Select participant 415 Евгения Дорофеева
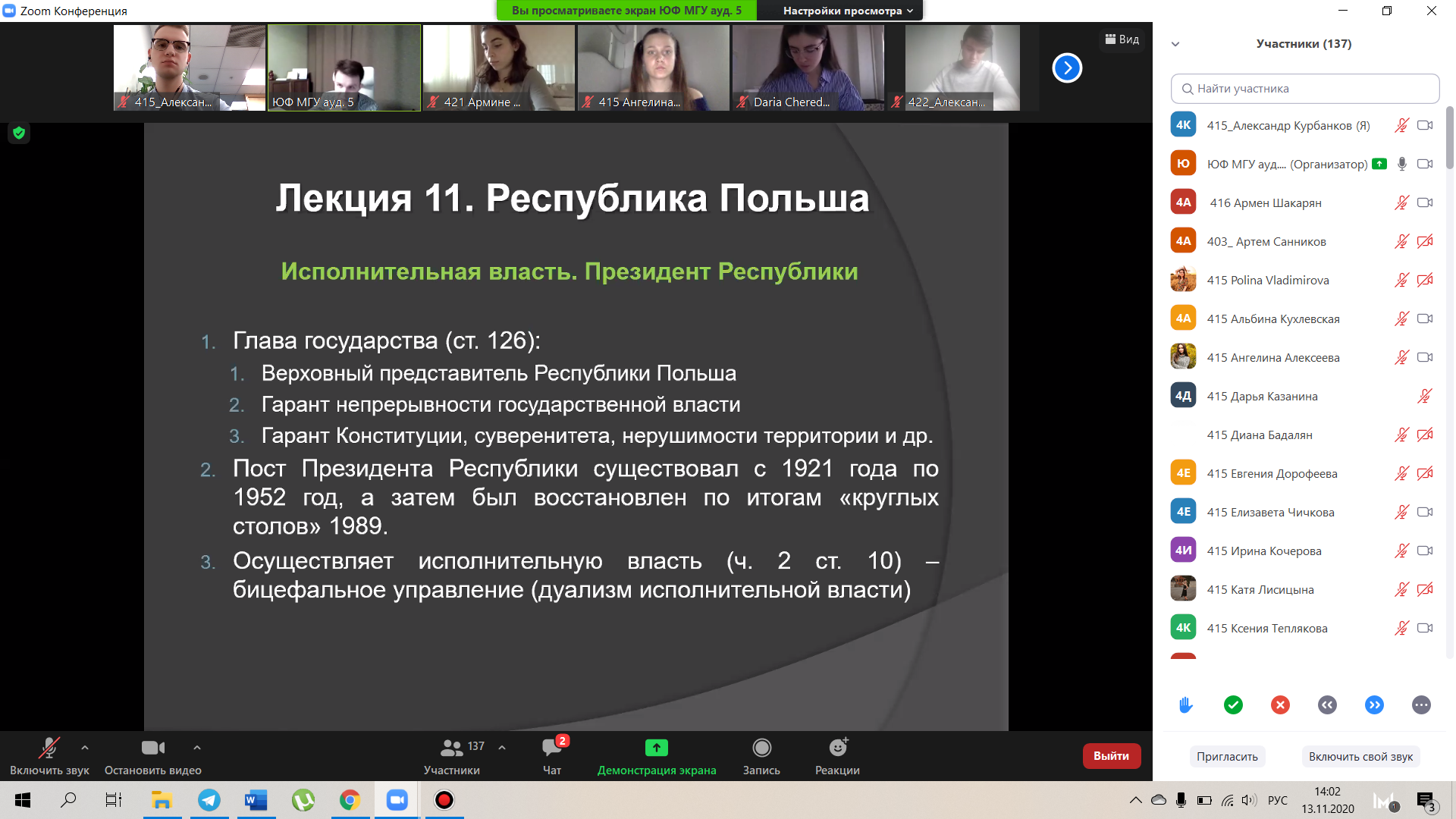The height and width of the screenshot is (819, 1456). click(1304, 473)
